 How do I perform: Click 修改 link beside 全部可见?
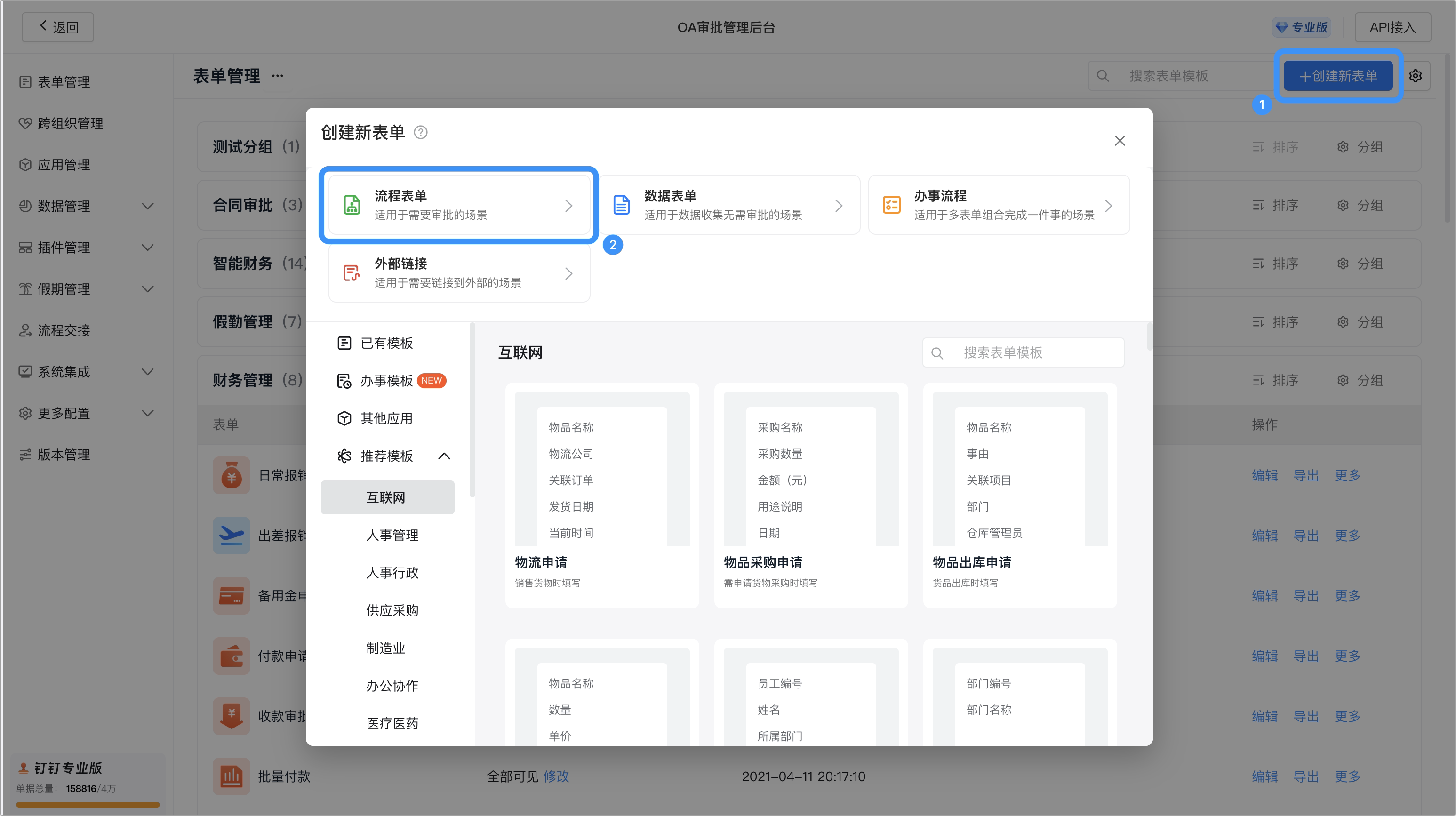point(556,776)
